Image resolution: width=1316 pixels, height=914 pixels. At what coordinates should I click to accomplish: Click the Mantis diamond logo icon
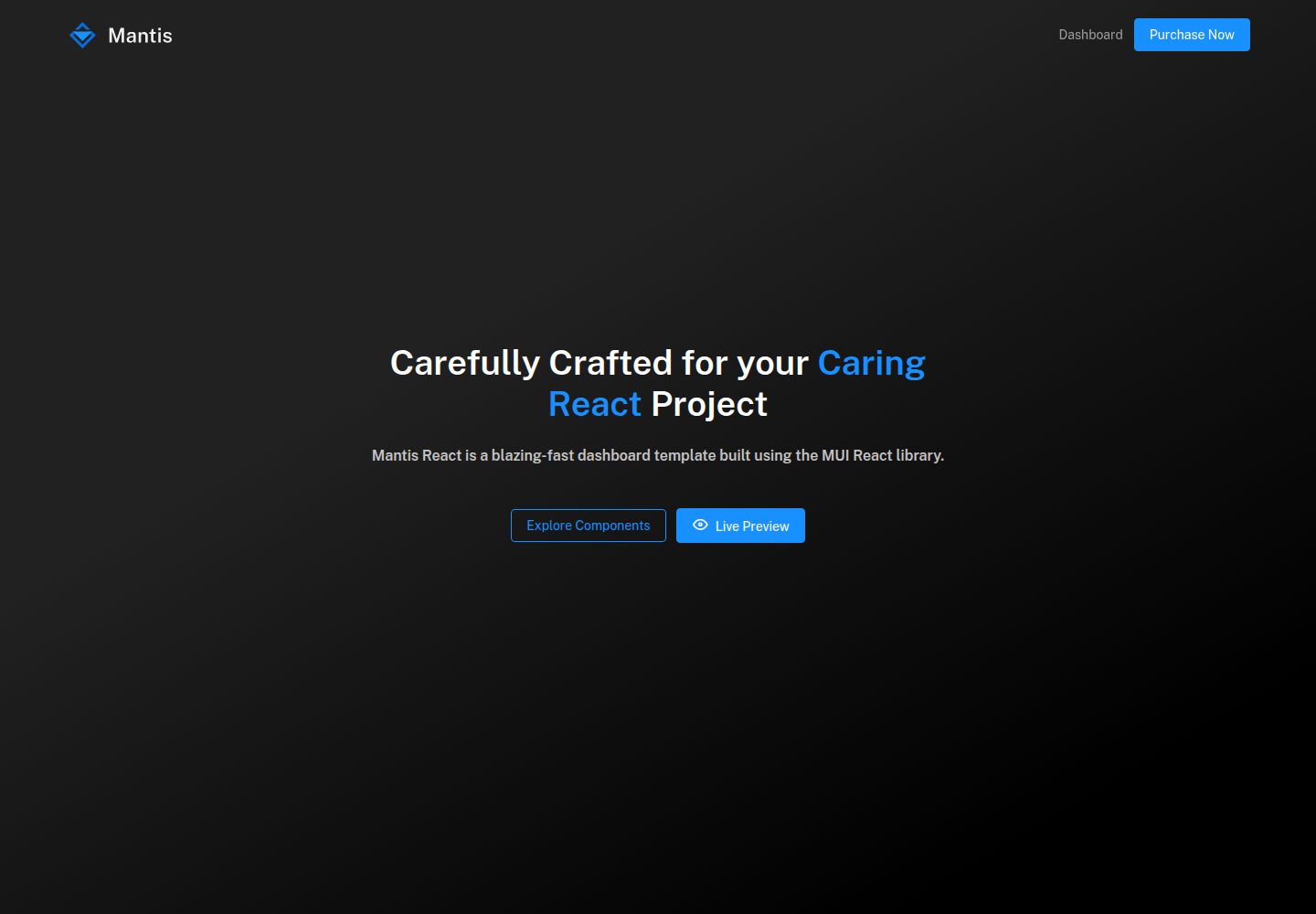coord(82,35)
